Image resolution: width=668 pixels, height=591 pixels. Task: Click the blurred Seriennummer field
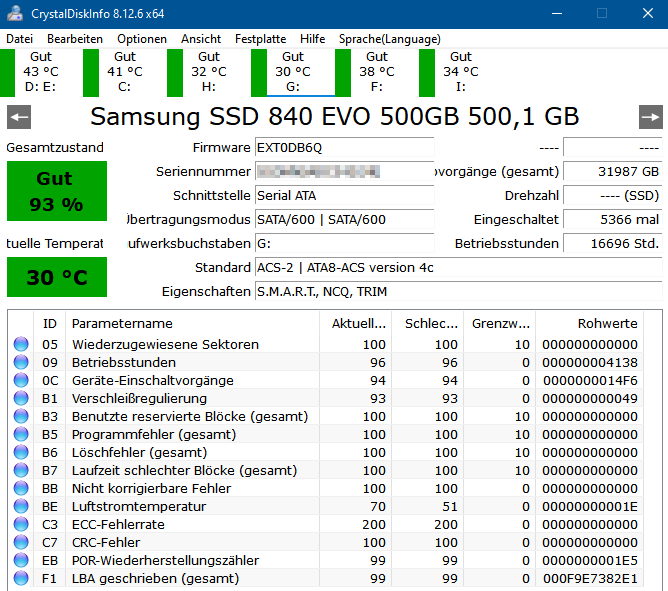[x=345, y=171]
